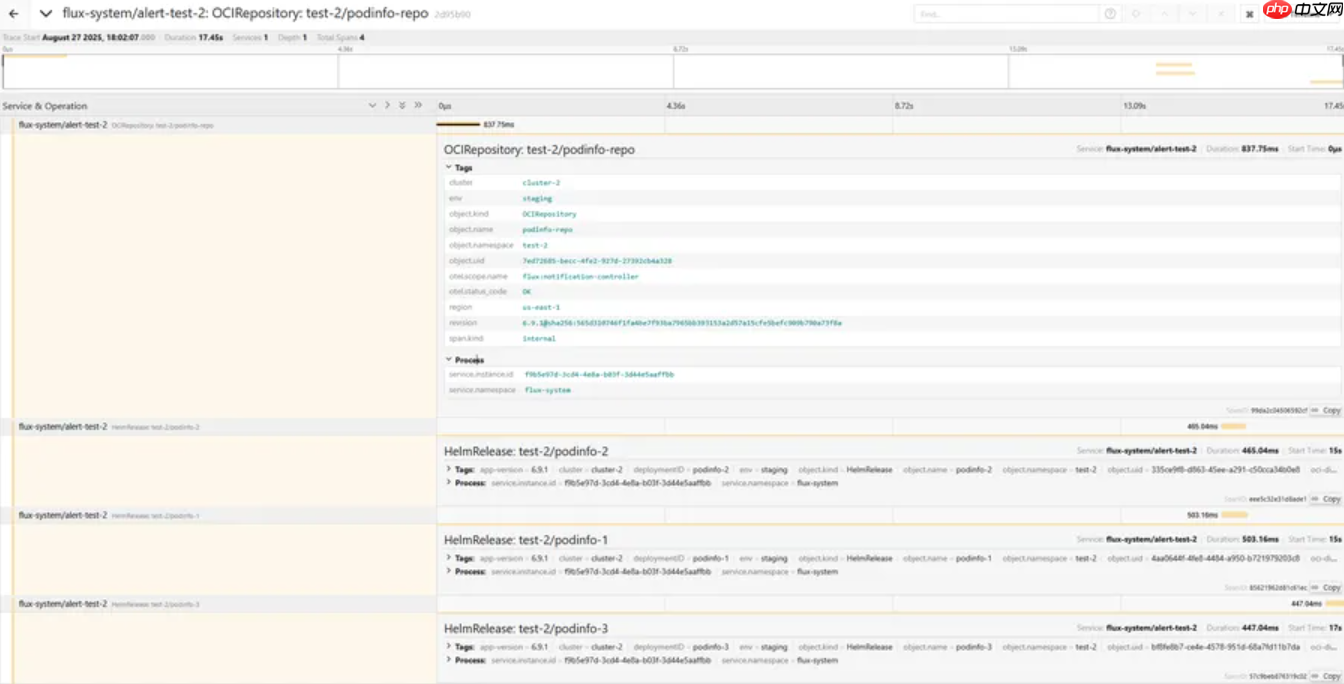Go to next search result arrow
The height and width of the screenshot is (684, 1344).
(1192, 14)
